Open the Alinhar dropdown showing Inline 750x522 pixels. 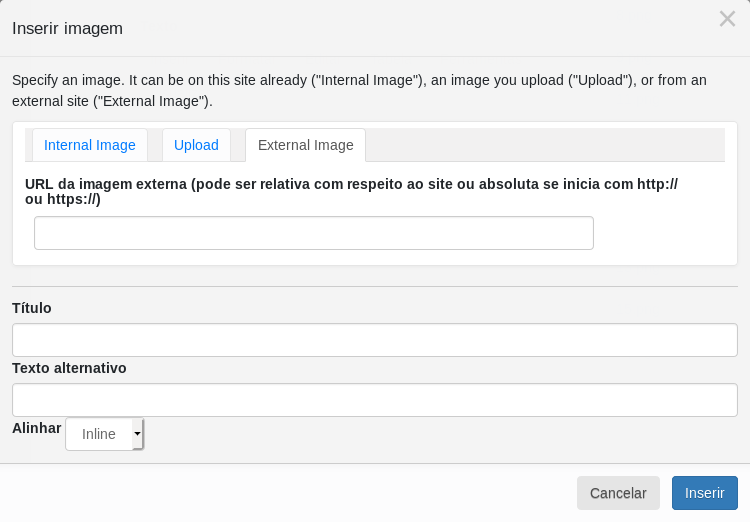pos(100,434)
